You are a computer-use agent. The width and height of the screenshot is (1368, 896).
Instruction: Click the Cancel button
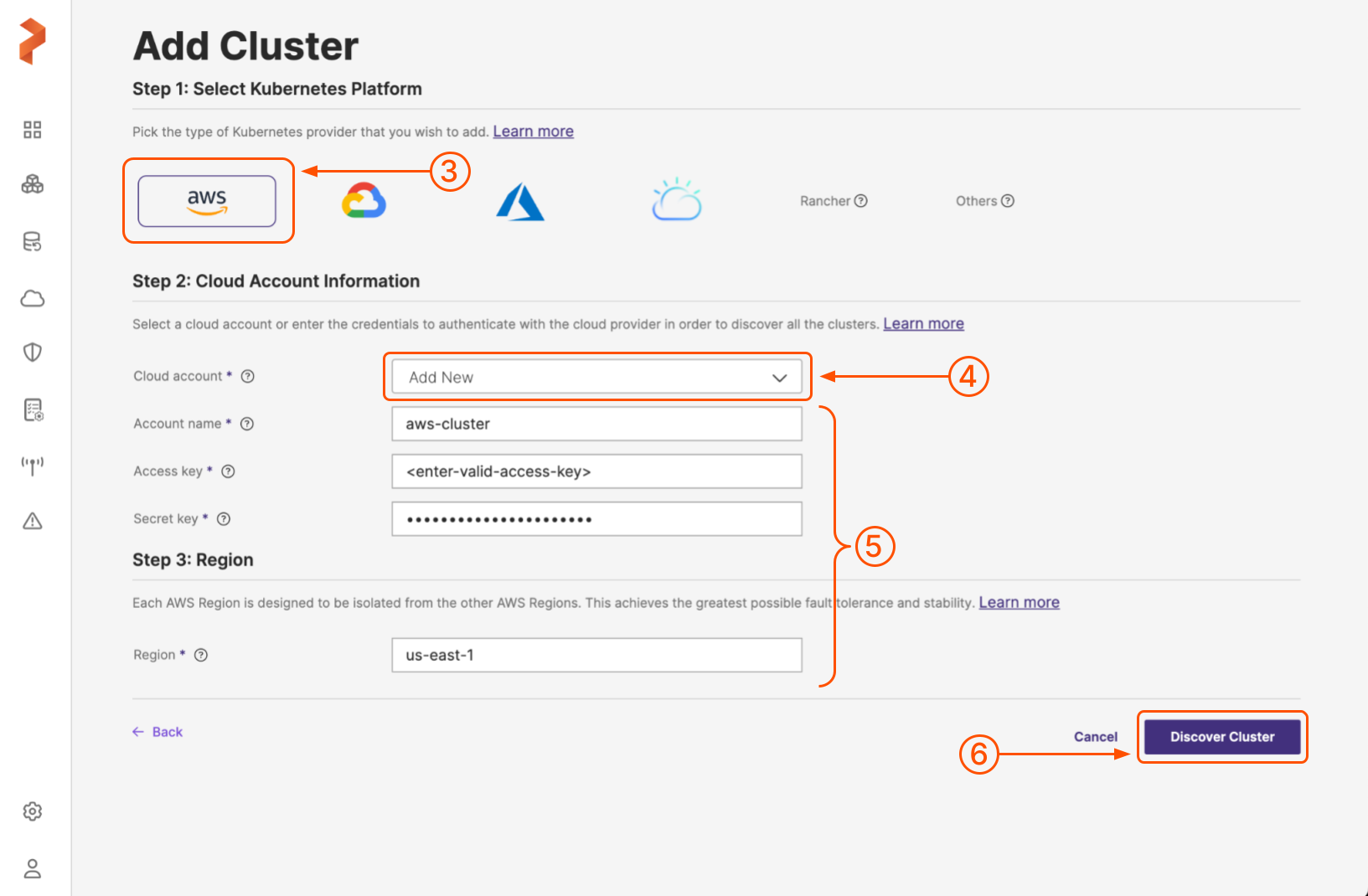[x=1095, y=737]
